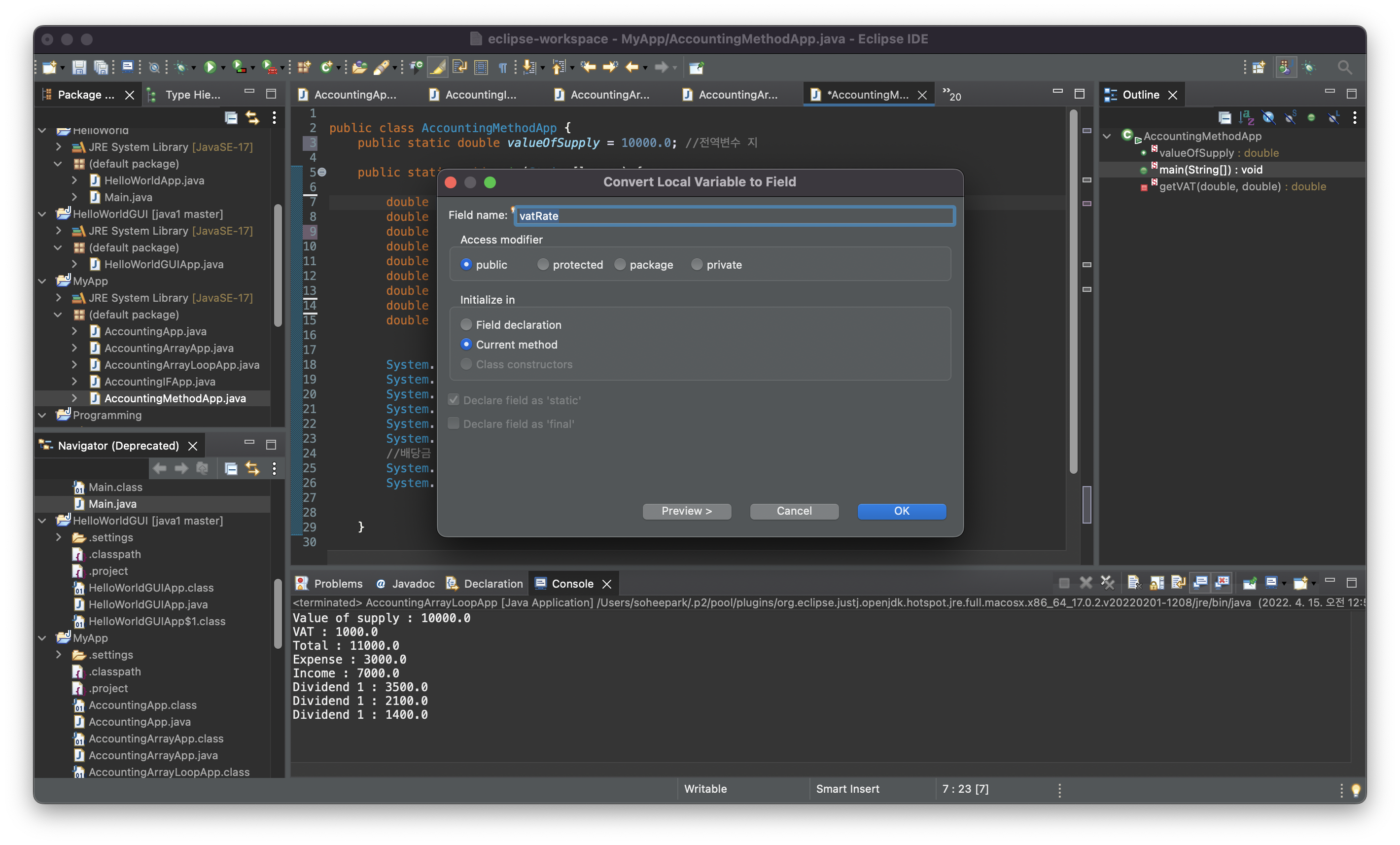The image size is (1400, 845).
Task: Select the protected access modifier
Action: 543,265
